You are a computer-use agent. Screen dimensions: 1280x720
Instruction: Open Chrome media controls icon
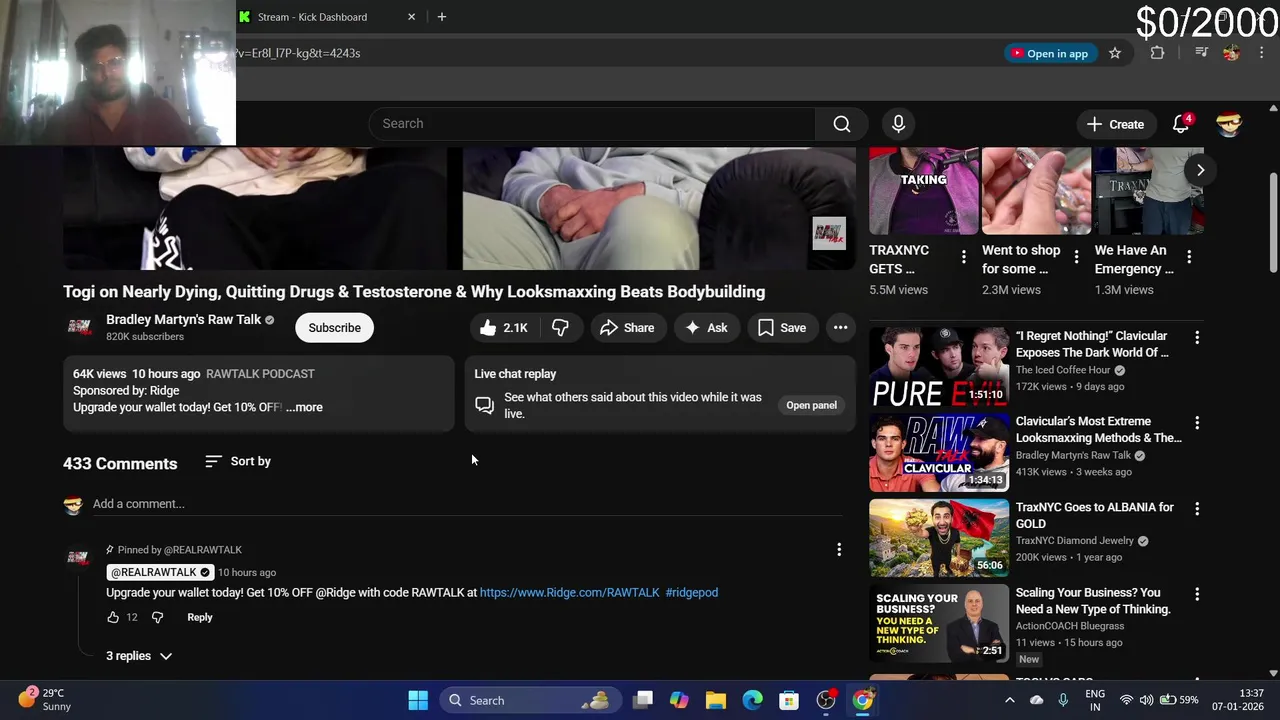pos(1202,53)
